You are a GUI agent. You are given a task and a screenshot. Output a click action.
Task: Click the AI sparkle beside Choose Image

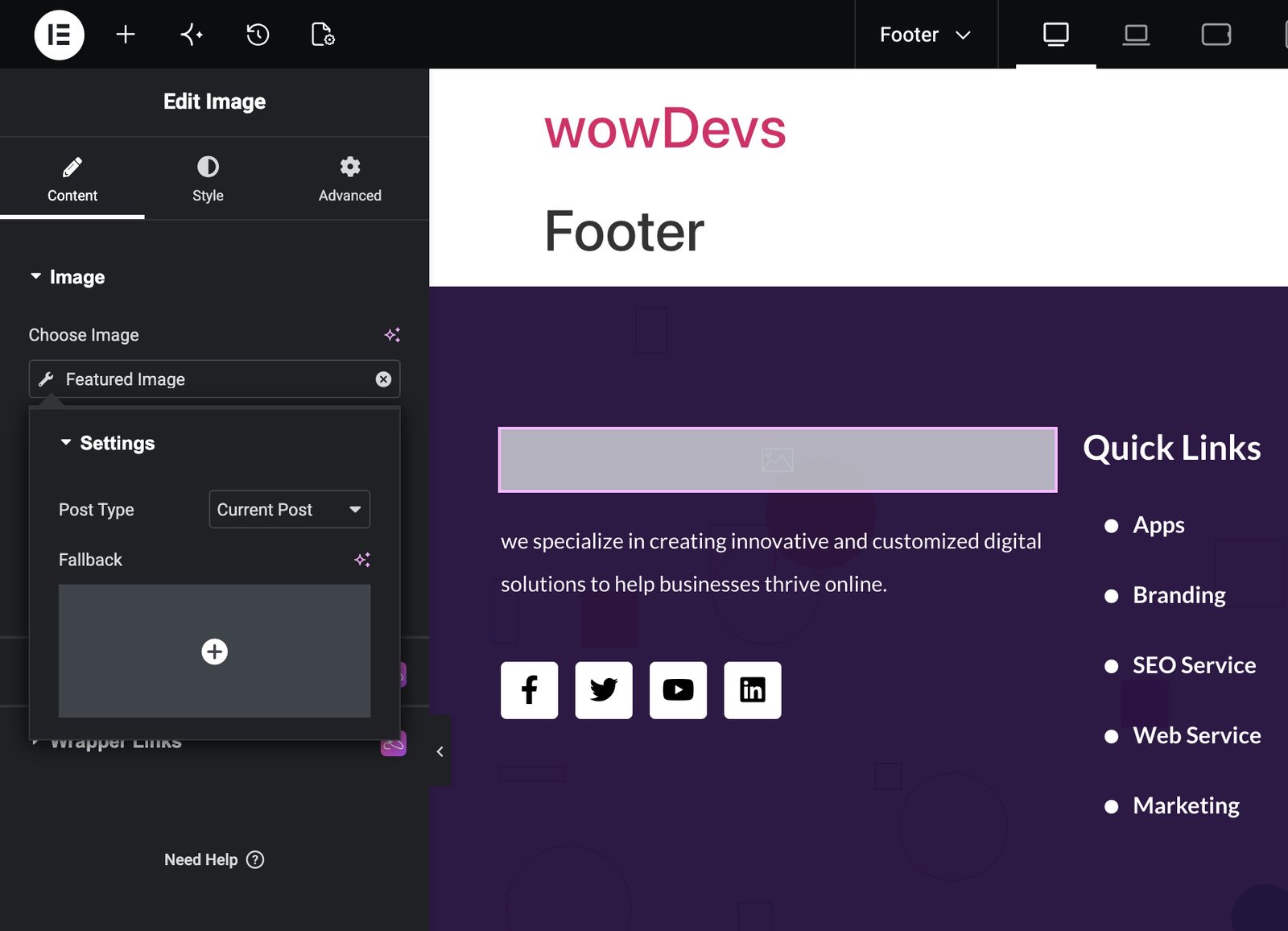click(x=392, y=335)
